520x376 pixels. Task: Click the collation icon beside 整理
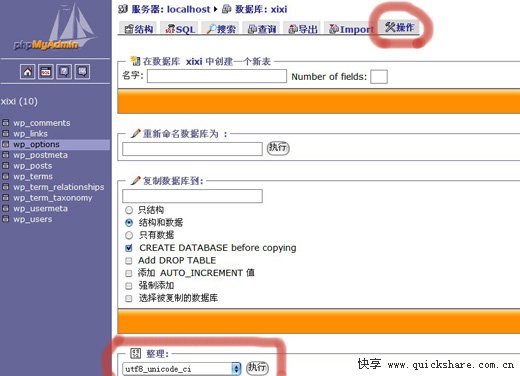coord(135,353)
